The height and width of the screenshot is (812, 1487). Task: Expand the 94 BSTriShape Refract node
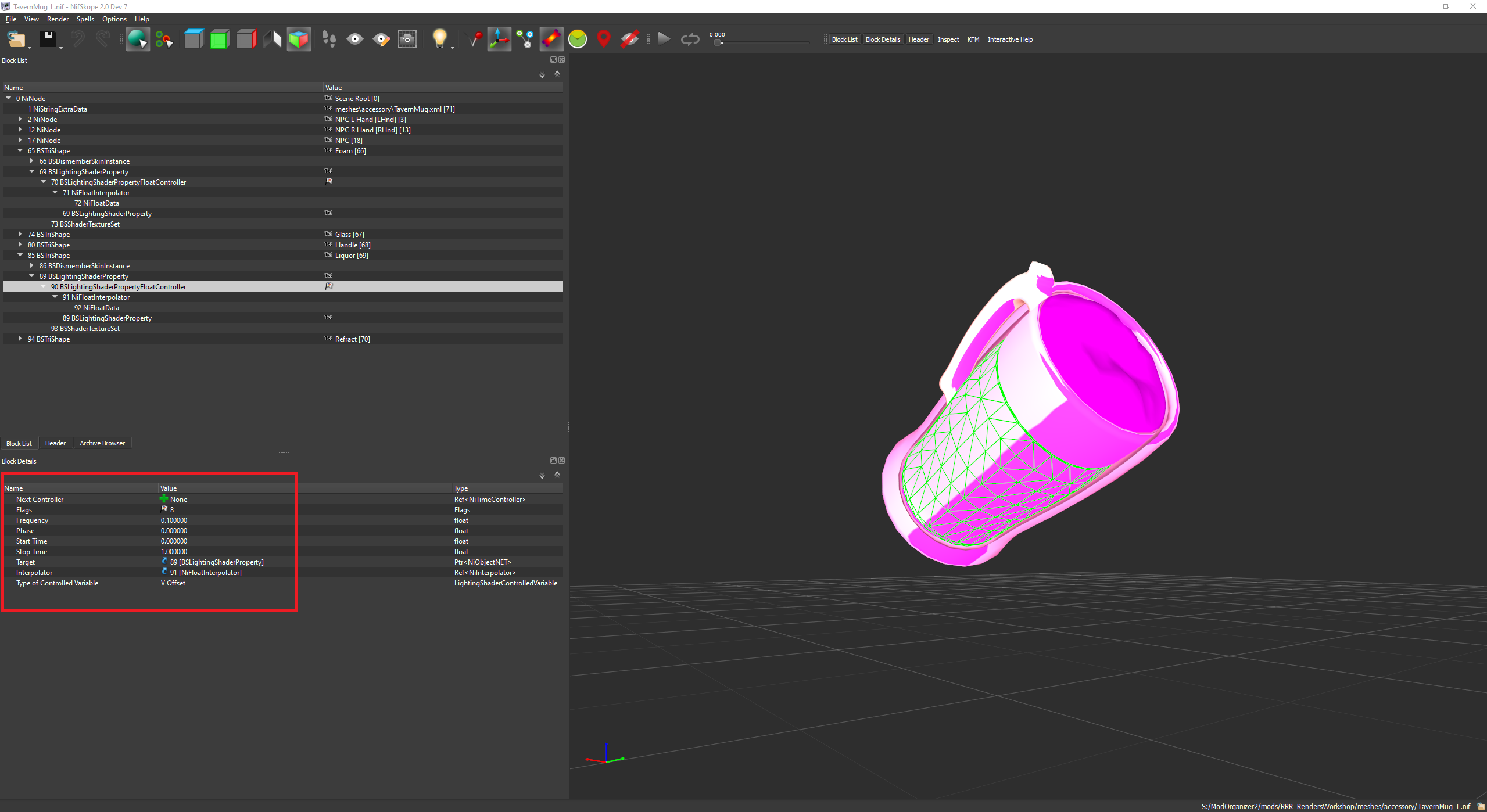point(20,339)
